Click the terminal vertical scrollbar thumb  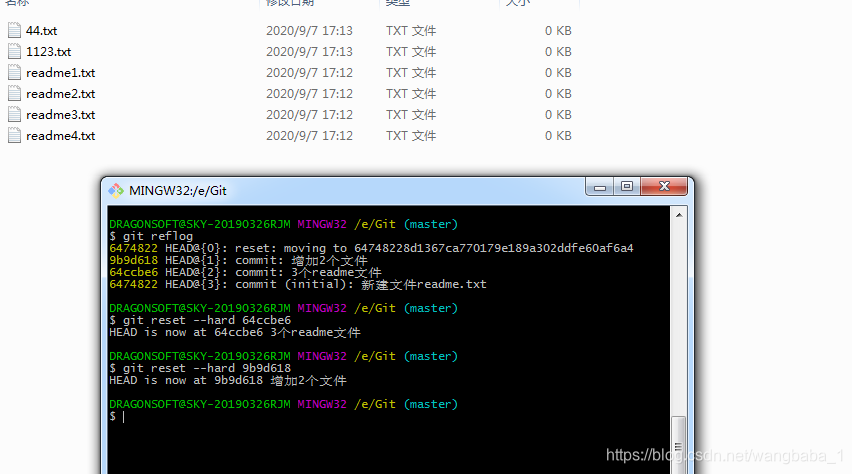(678, 445)
